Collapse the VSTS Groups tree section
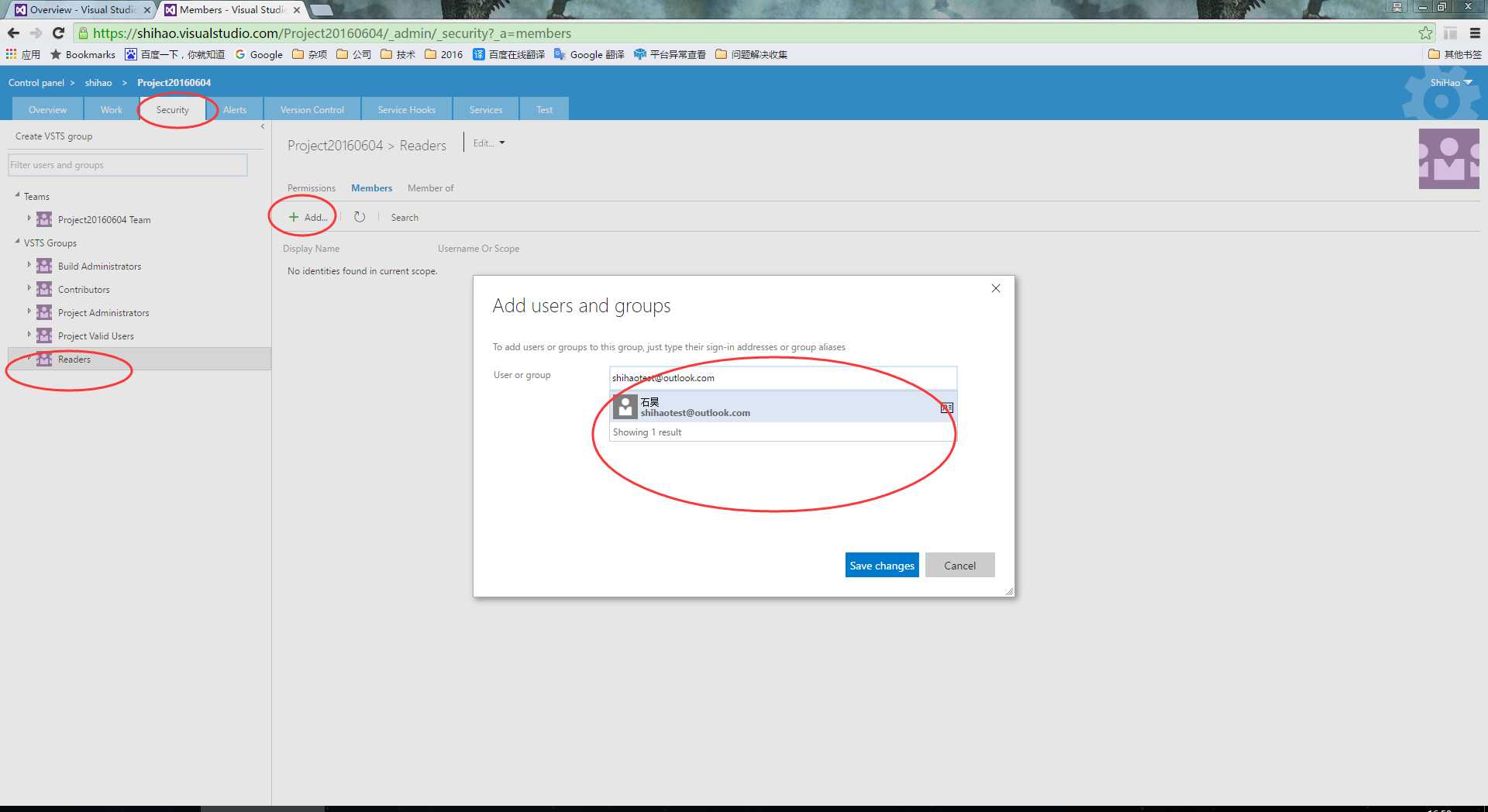The width and height of the screenshot is (1488, 812). [18, 242]
